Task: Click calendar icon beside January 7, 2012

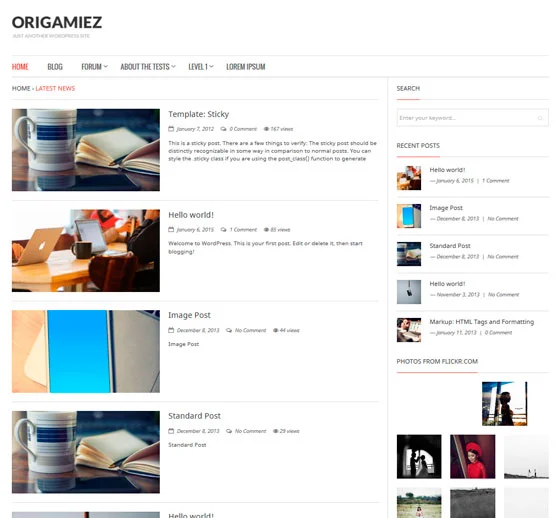Action: [171, 129]
